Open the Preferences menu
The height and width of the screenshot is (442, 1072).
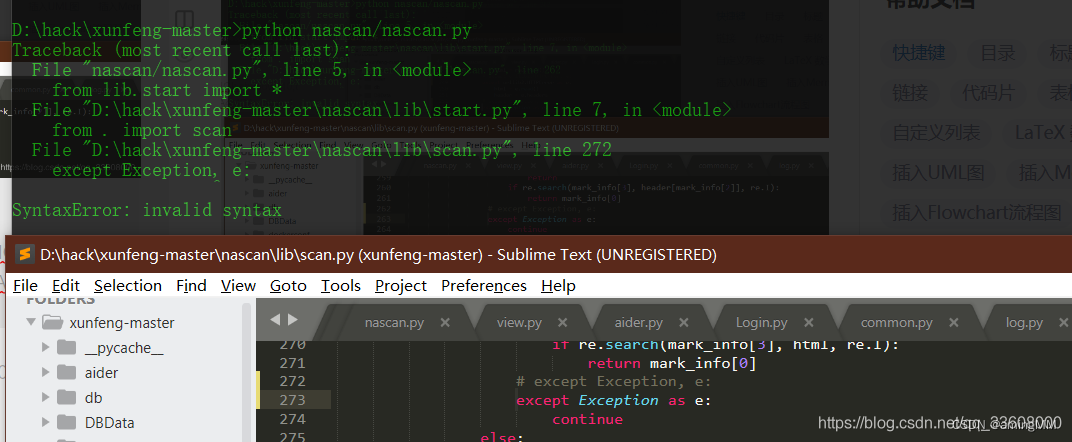click(x=484, y=286)
